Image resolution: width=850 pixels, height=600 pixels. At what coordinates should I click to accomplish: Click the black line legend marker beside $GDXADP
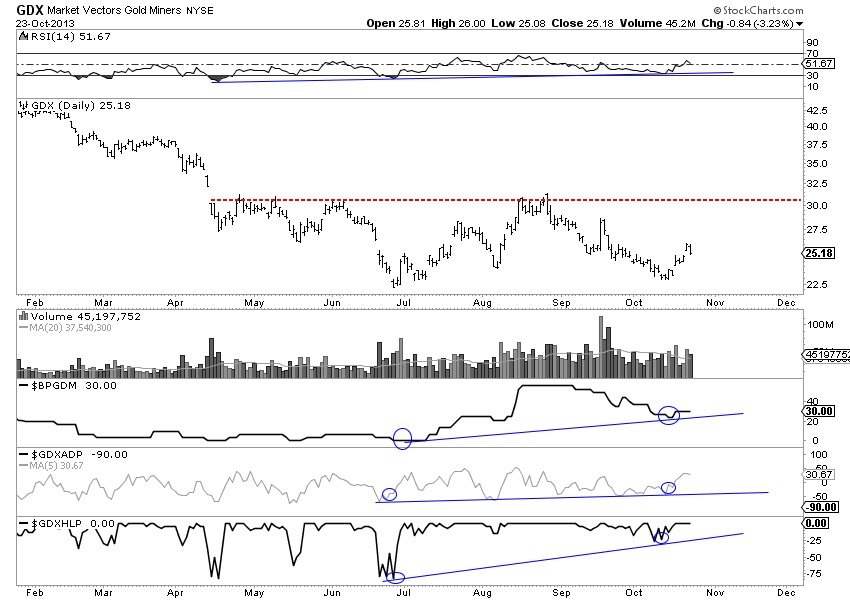[23, 454]
